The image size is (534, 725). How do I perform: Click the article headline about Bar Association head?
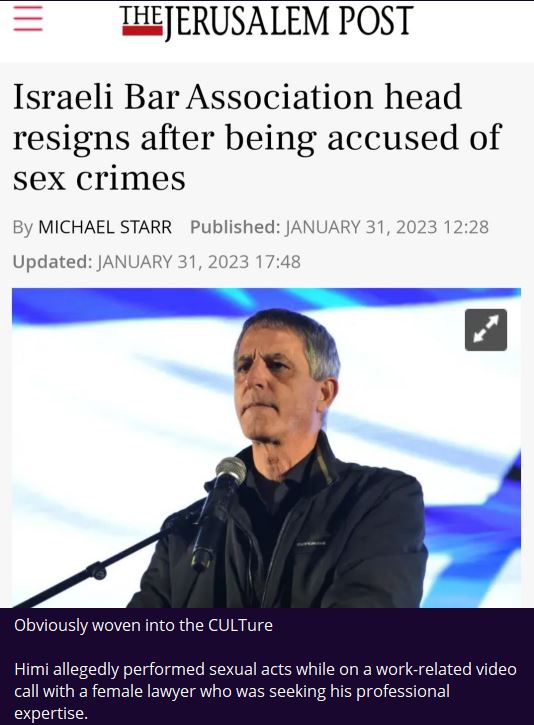(257, 137)
